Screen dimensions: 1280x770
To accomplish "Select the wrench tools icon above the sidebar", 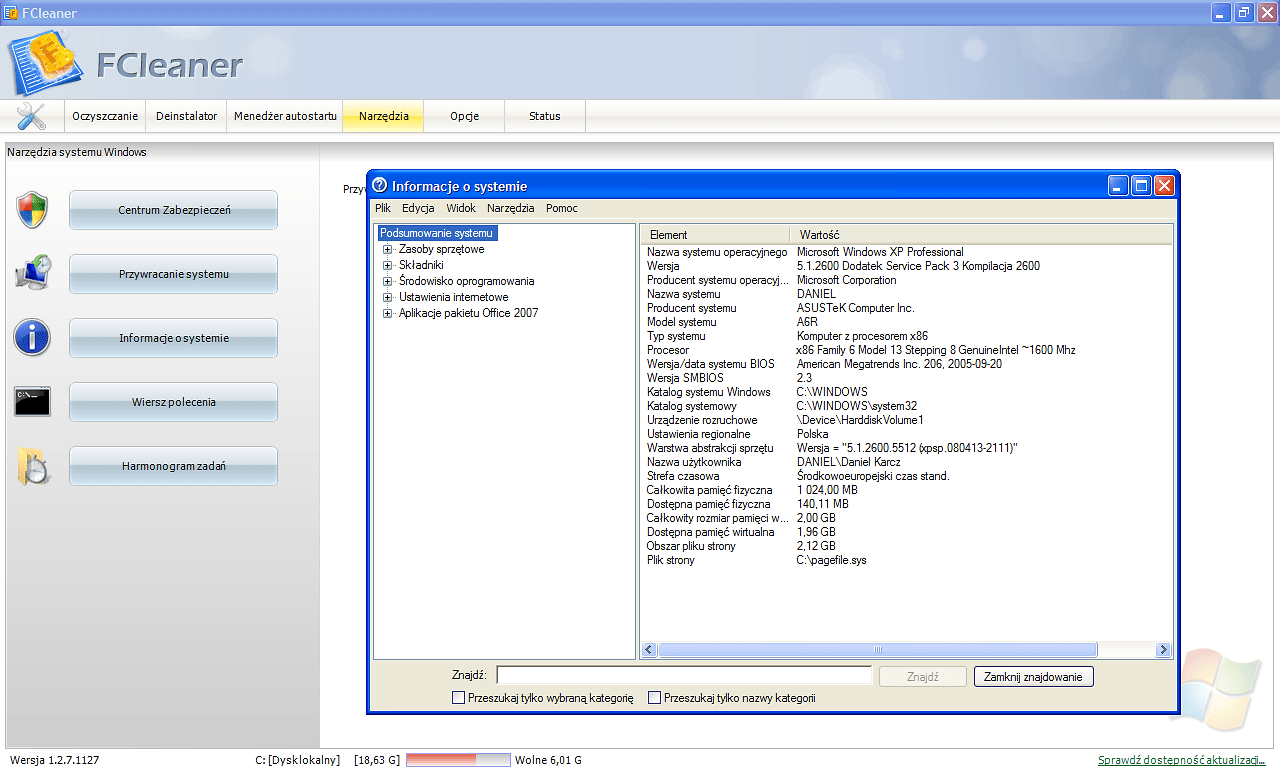I will (x=31, y=116).
